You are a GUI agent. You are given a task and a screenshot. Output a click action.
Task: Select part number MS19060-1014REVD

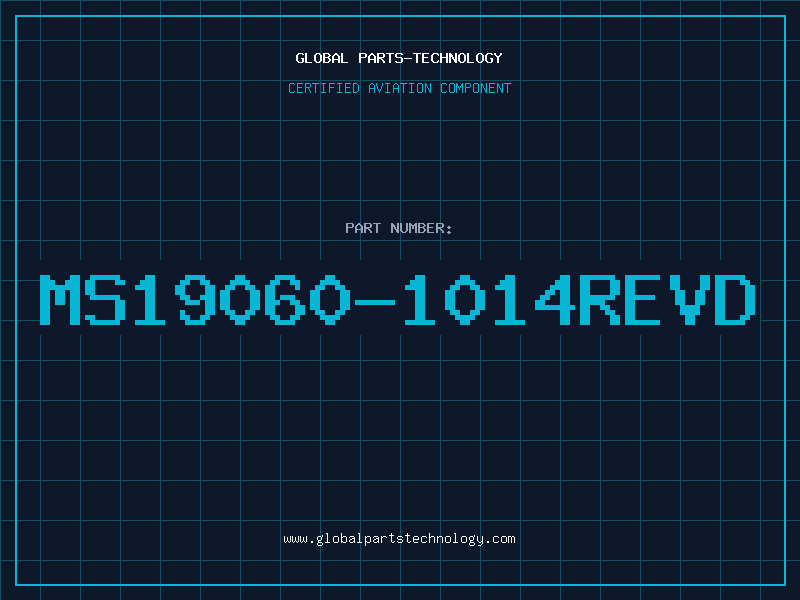tap(398, 299)
